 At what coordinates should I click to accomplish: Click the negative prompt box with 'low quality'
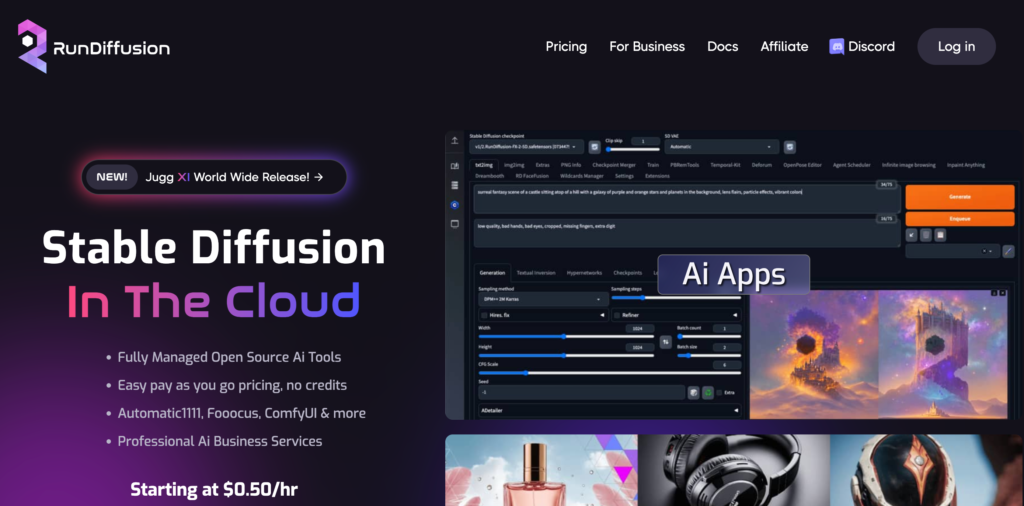tap(687, 233)
